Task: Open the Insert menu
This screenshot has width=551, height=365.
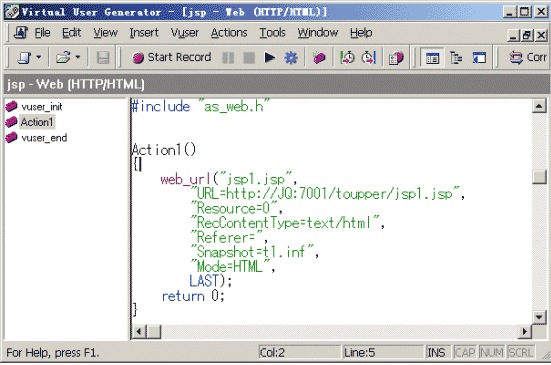Action: point(144,33)
